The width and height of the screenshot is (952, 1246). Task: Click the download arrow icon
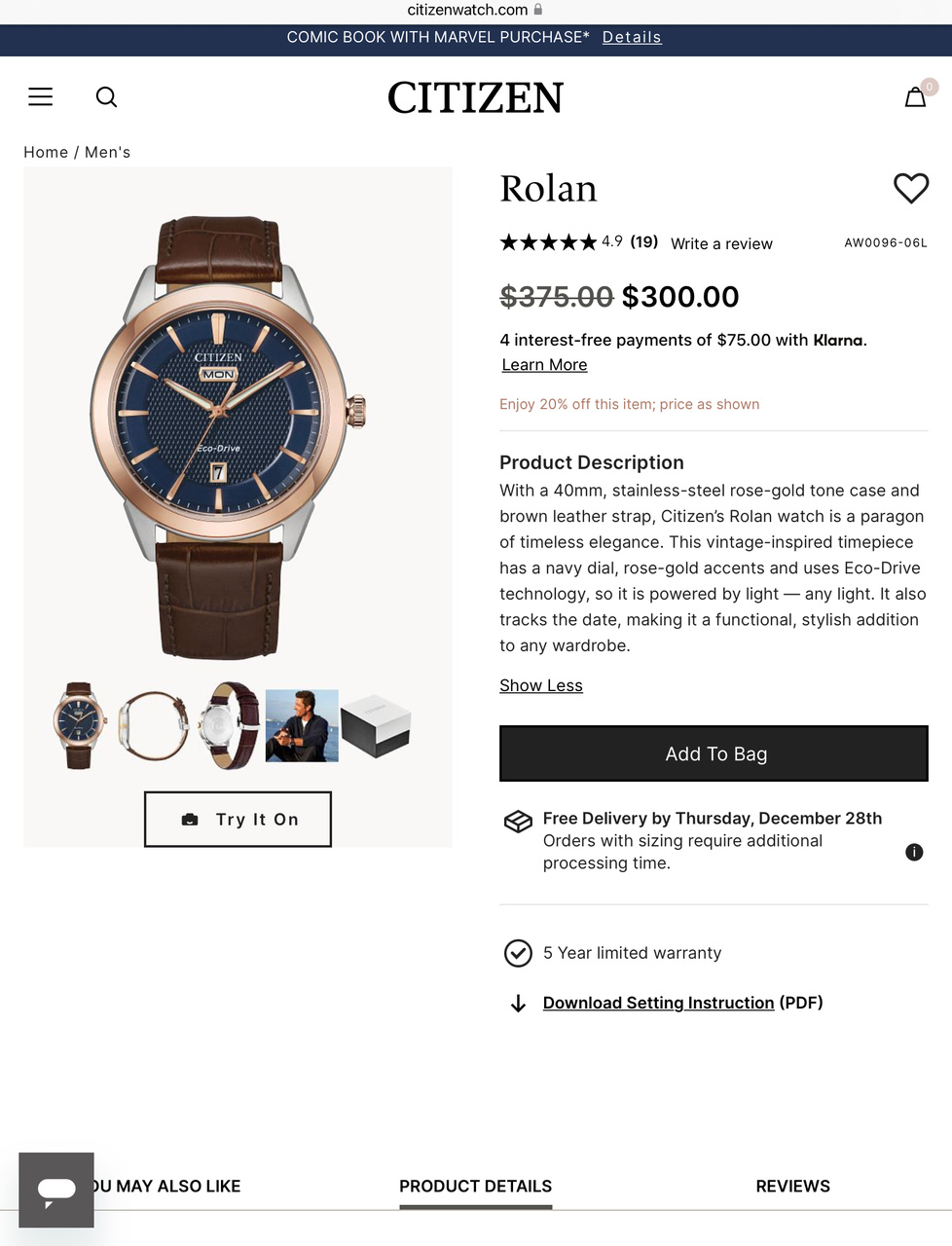click(x=518, y=1004)
